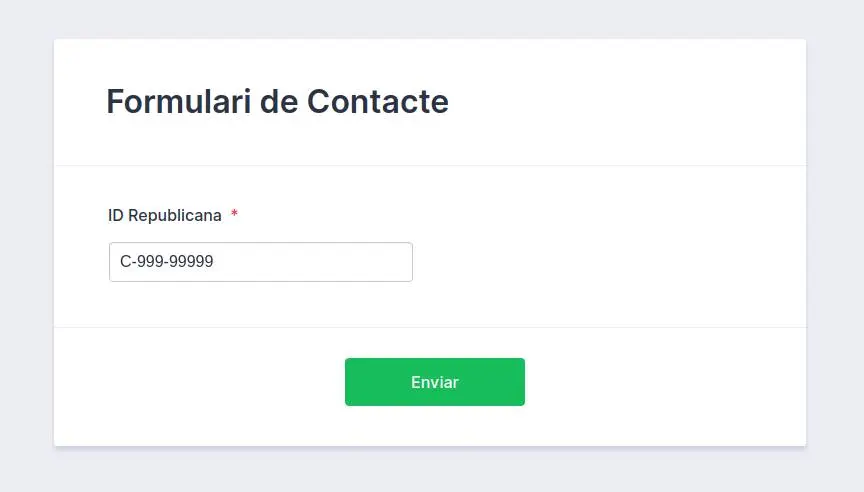Select the ID Republicana field label
The image size is (864, 492).
pyautogui.click(x=165, y=215)
